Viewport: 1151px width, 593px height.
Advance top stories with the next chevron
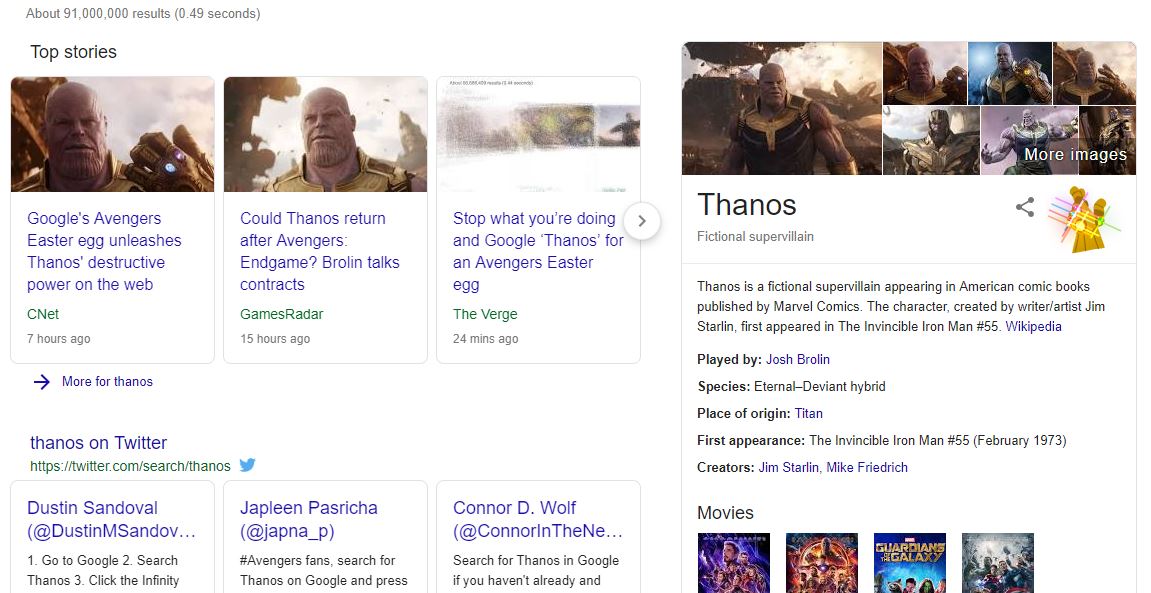[642, 220]
